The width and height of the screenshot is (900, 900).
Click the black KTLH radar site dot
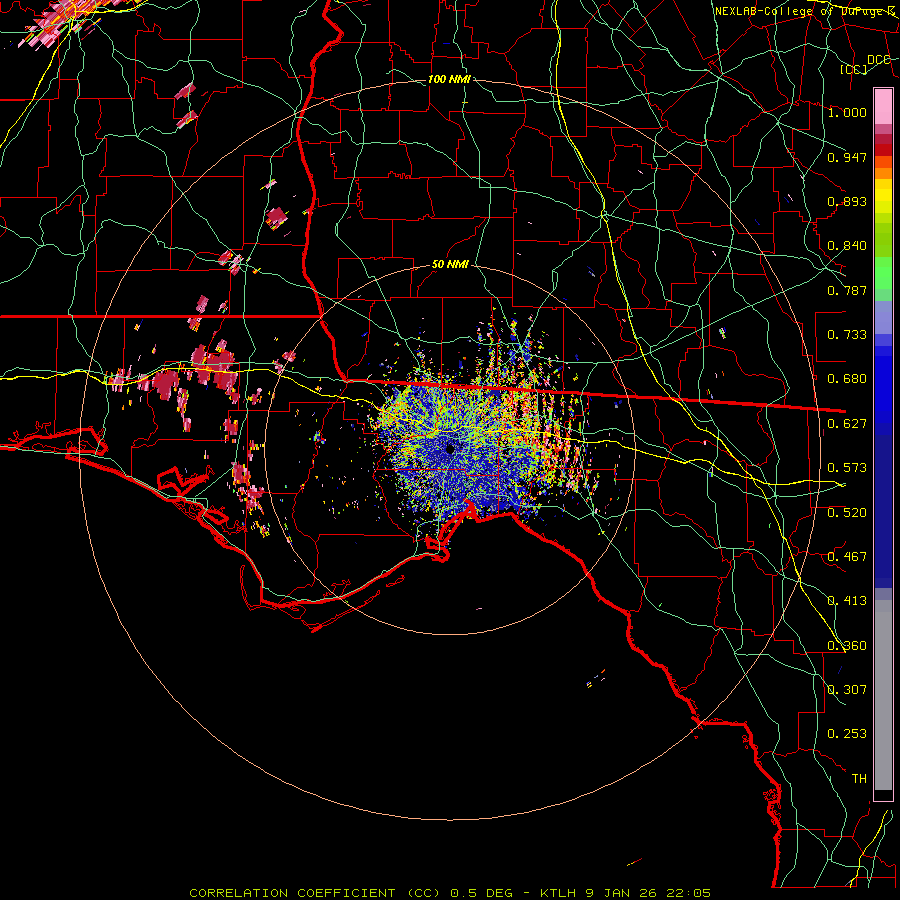[x=451, y=449]
